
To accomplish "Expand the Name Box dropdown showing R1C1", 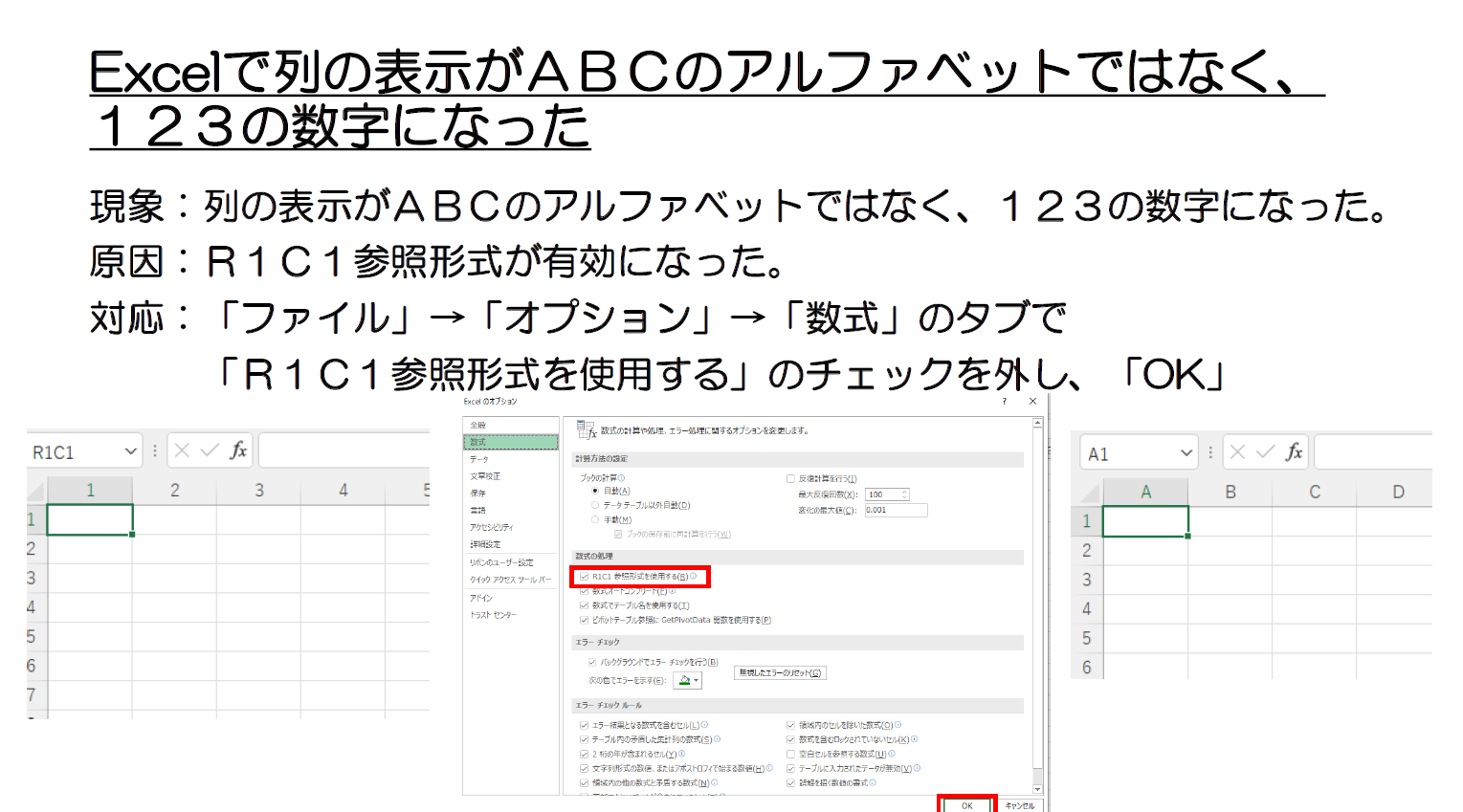I will pos(130,451).
